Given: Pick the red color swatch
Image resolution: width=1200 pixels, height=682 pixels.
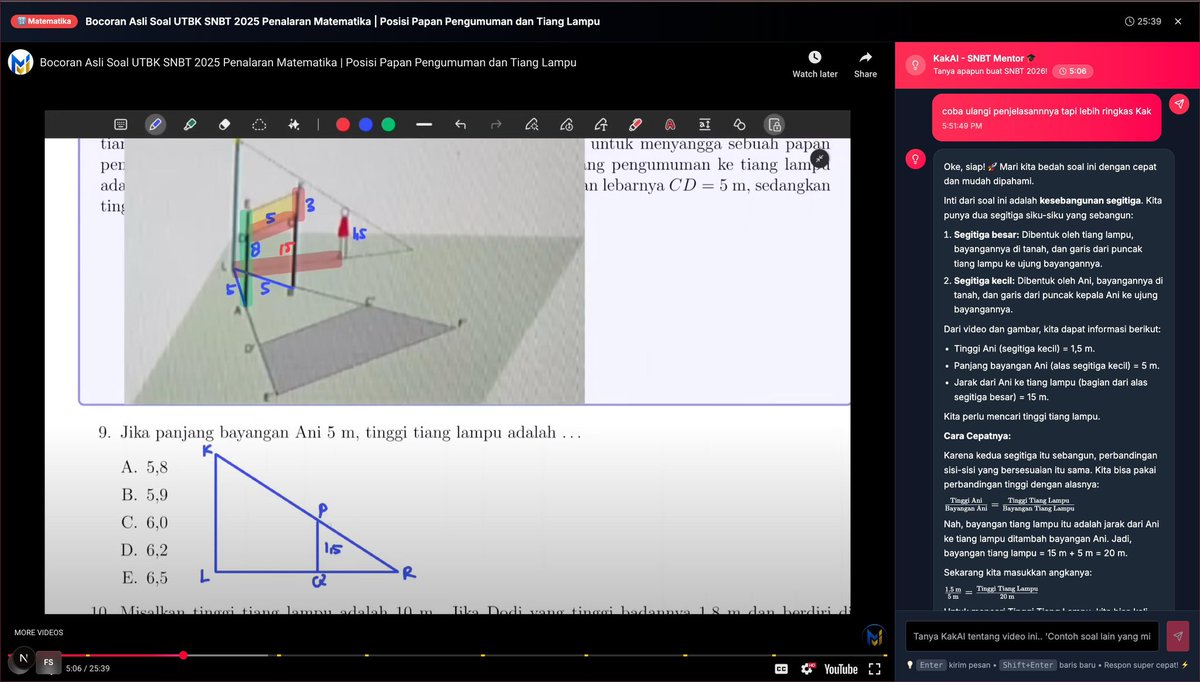Looking at the screenshot, I should [x=343, y=124].
